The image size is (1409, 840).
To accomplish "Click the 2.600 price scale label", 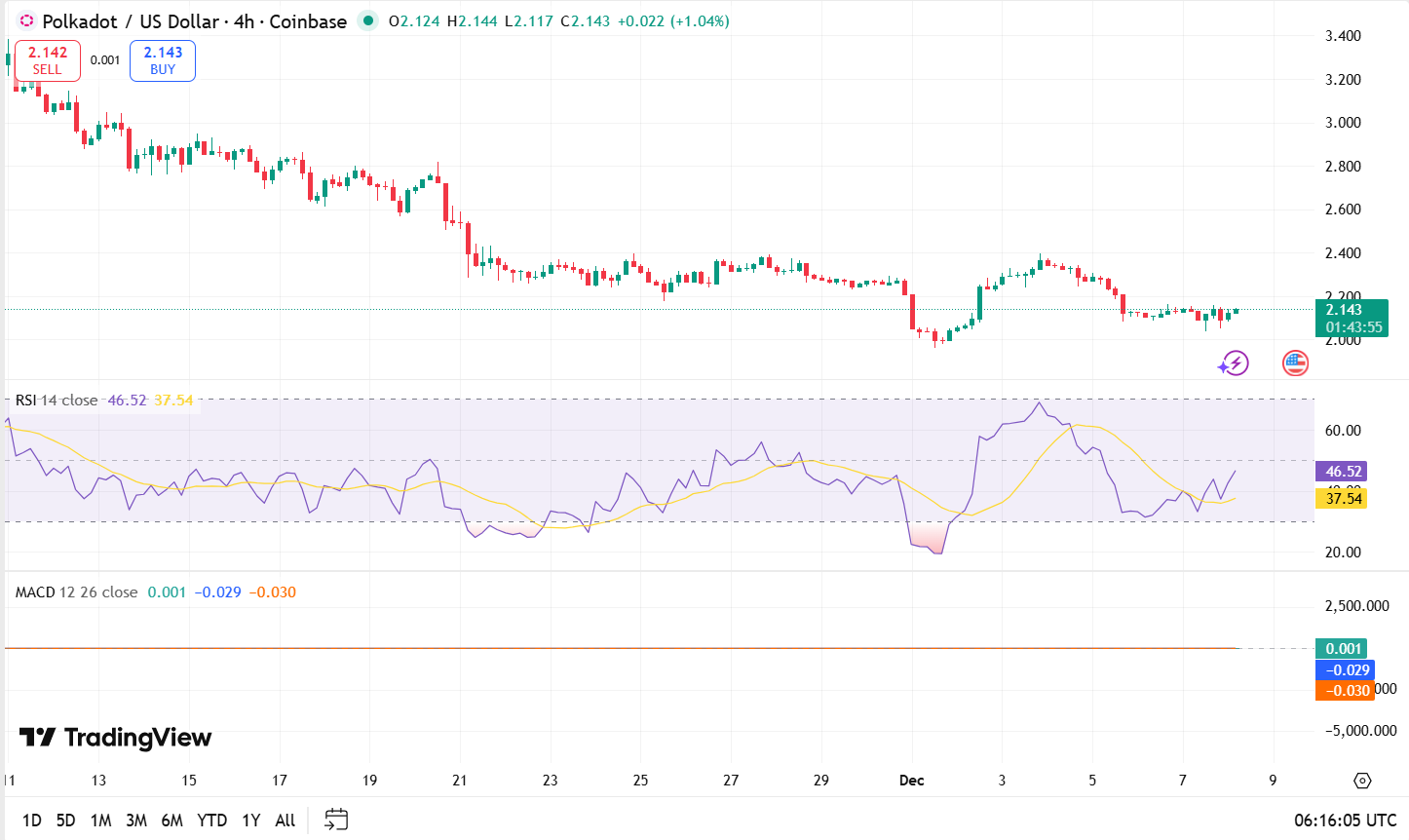I will coord(1343,210).
